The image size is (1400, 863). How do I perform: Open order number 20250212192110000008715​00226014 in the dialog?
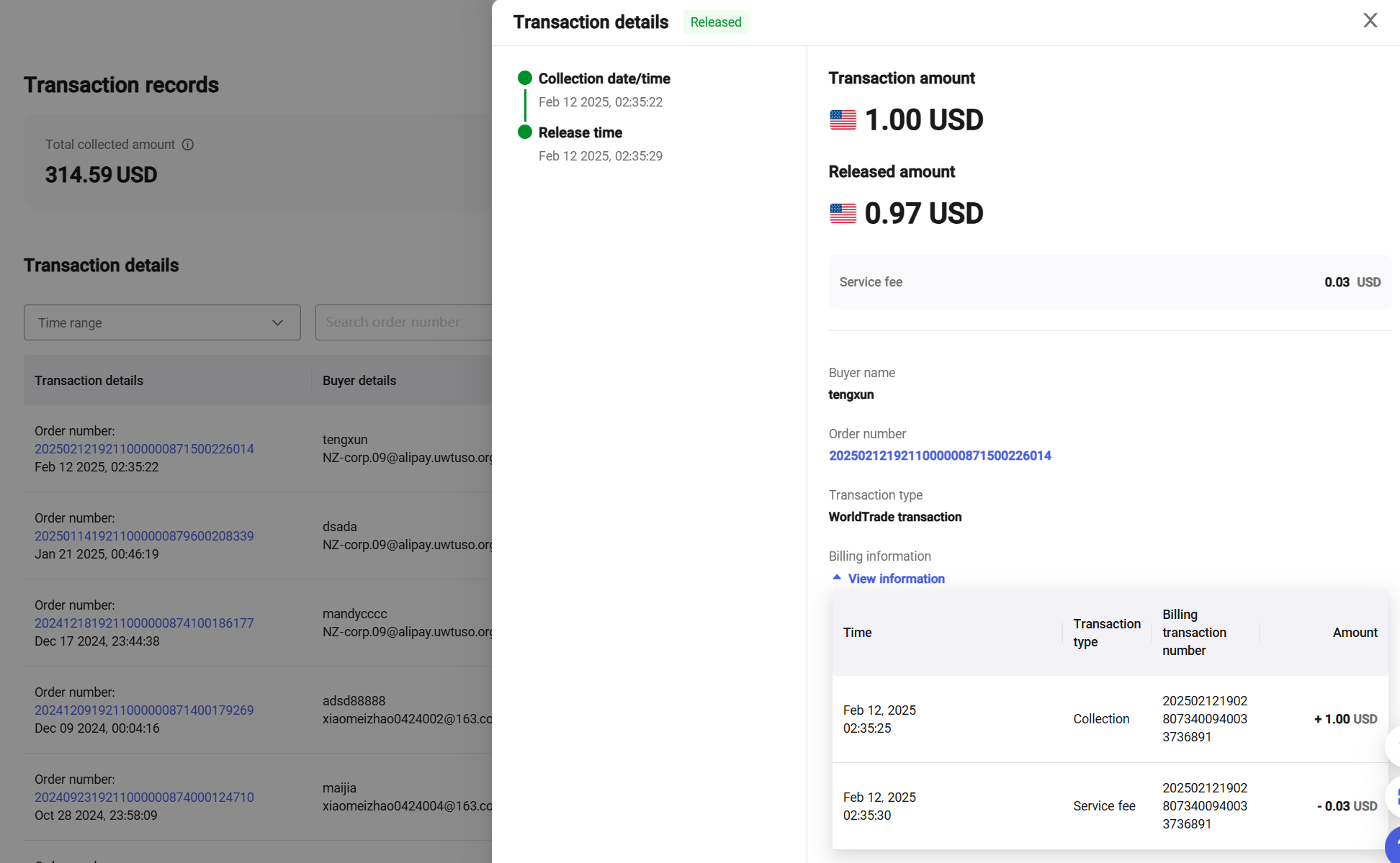tap(940, 456)
